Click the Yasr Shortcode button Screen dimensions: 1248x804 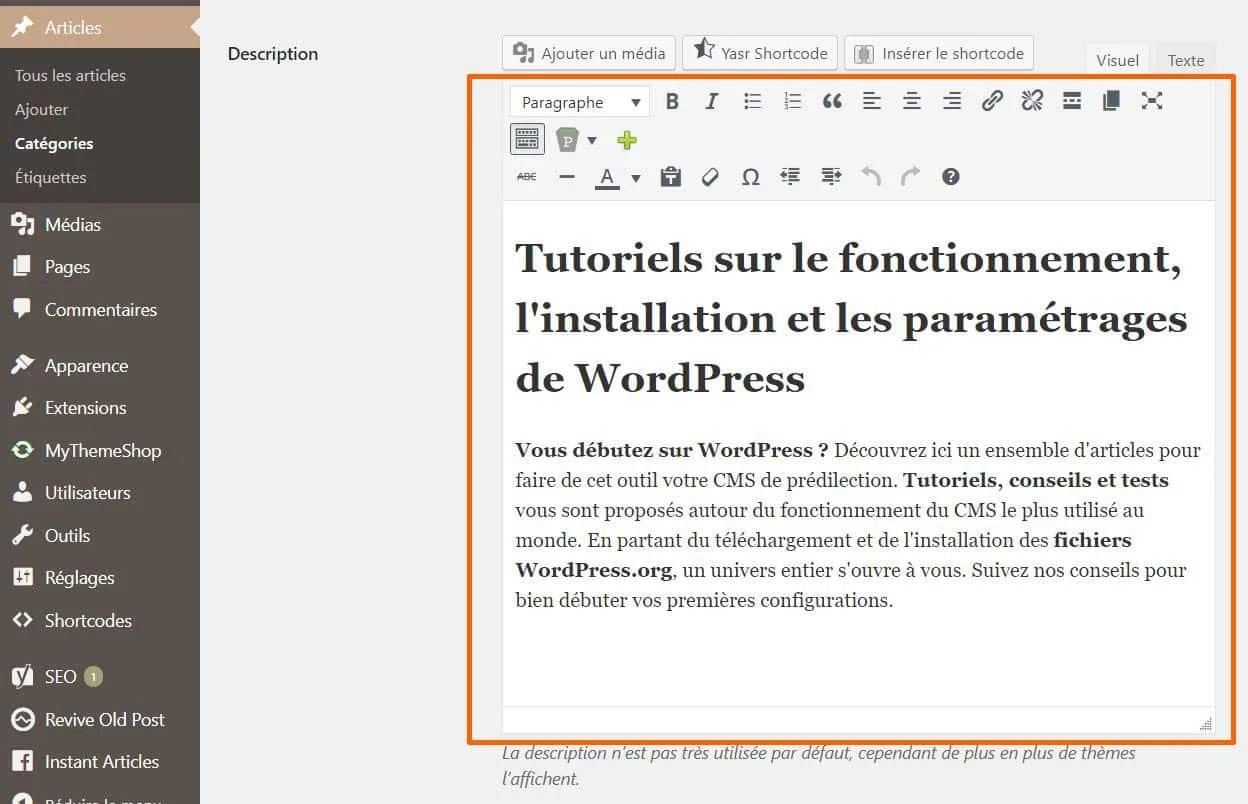(761, 53)
